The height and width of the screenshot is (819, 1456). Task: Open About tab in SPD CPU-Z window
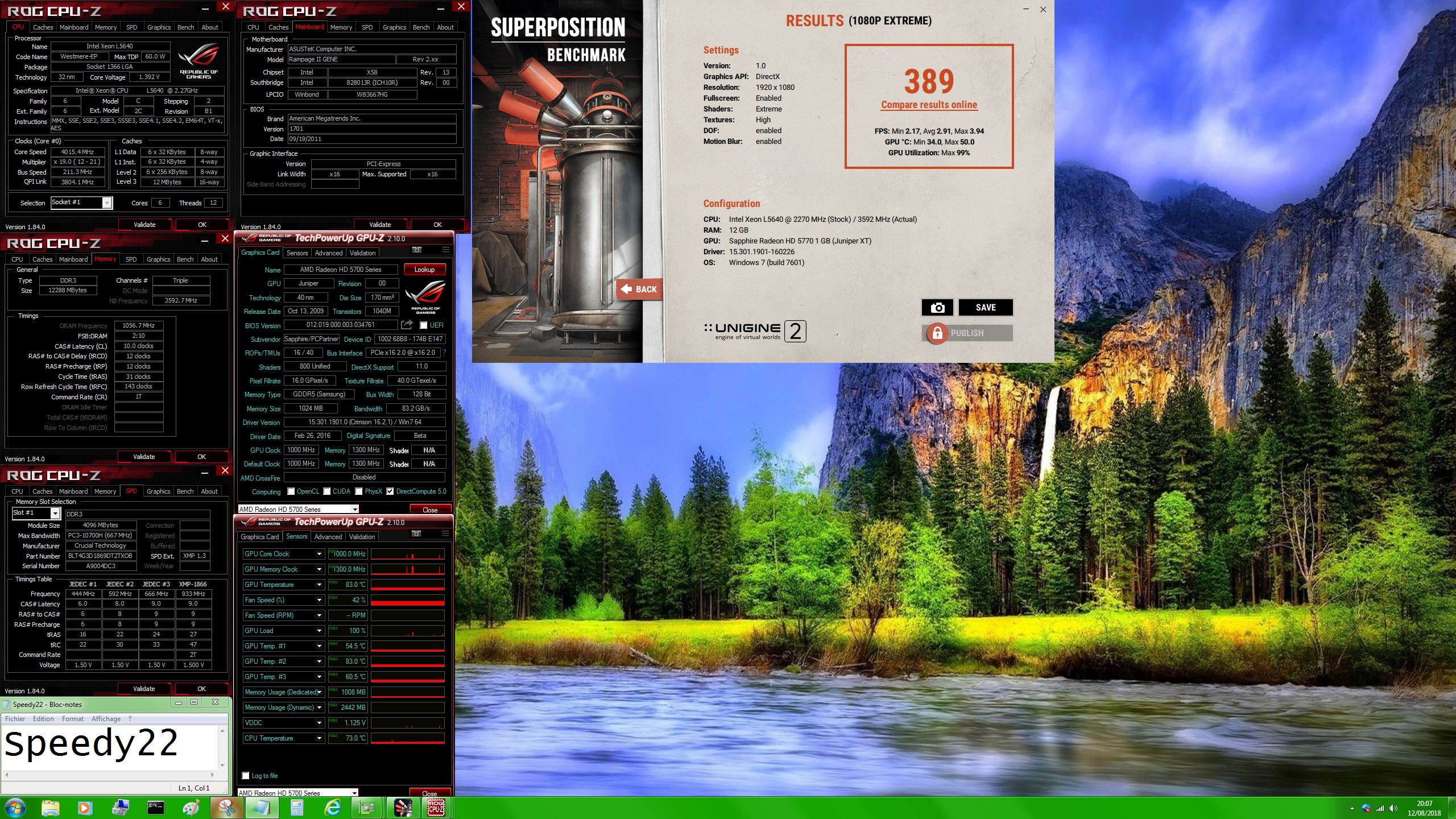209,491
